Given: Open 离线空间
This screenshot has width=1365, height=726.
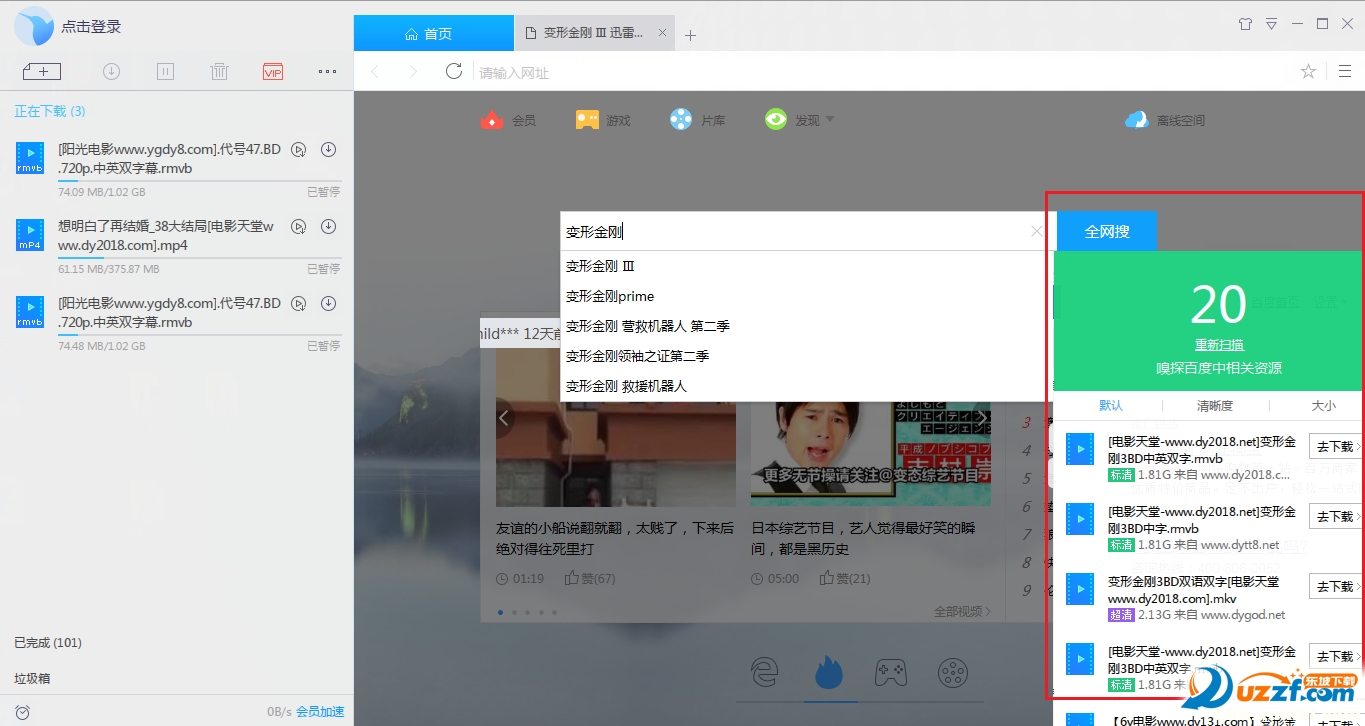Looking at the screenshot, I should (1165, 120).
